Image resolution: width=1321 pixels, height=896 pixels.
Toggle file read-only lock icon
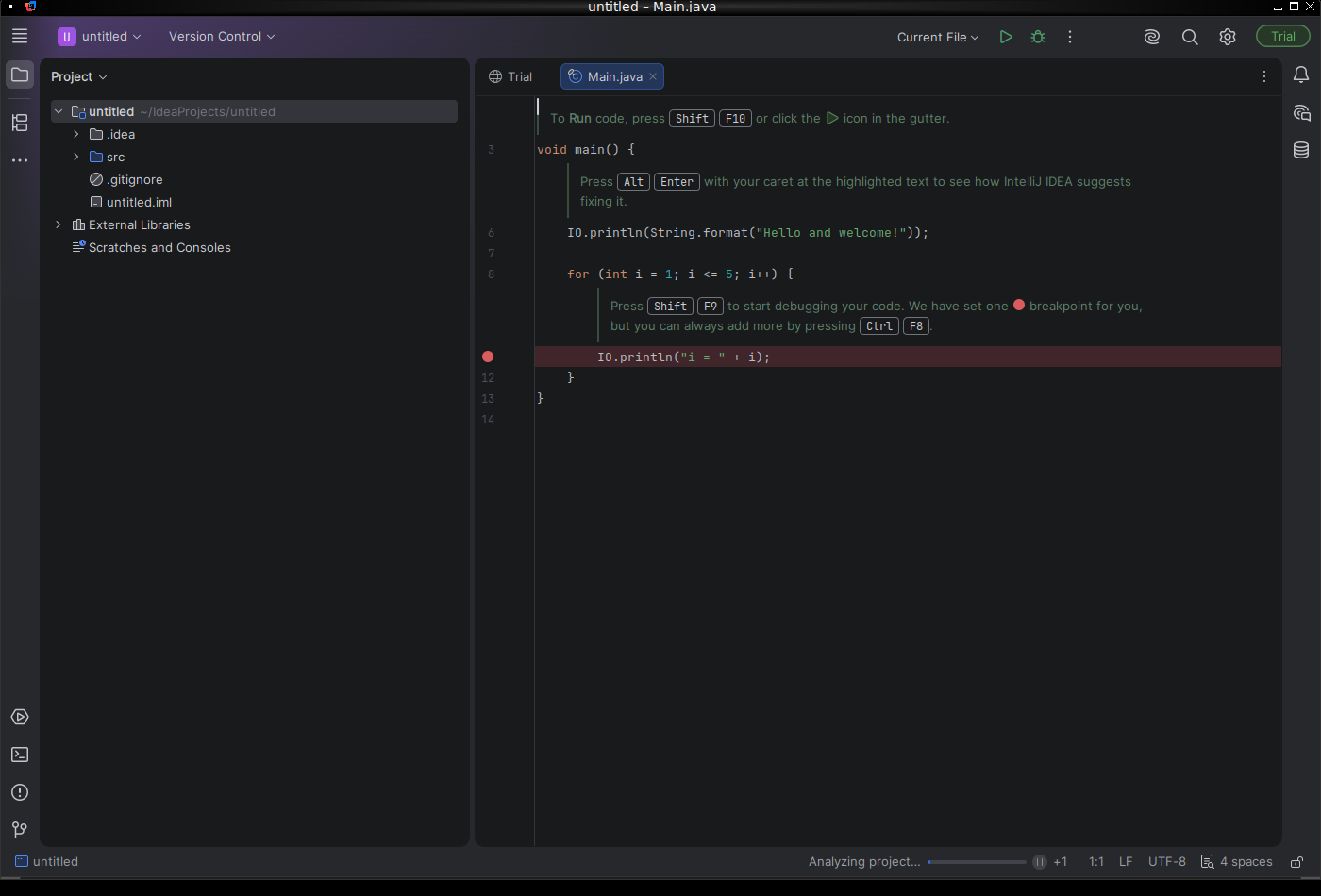tap(1297, 862)
